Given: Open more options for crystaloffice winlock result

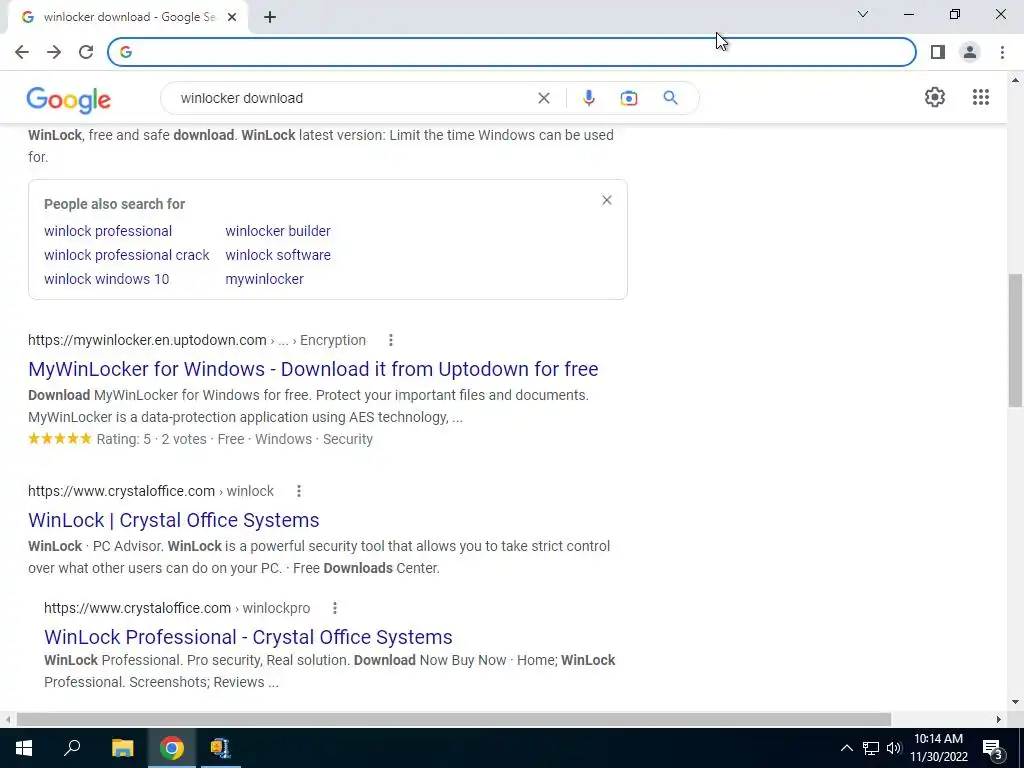Looking at the screenshot, I should 298,491.
